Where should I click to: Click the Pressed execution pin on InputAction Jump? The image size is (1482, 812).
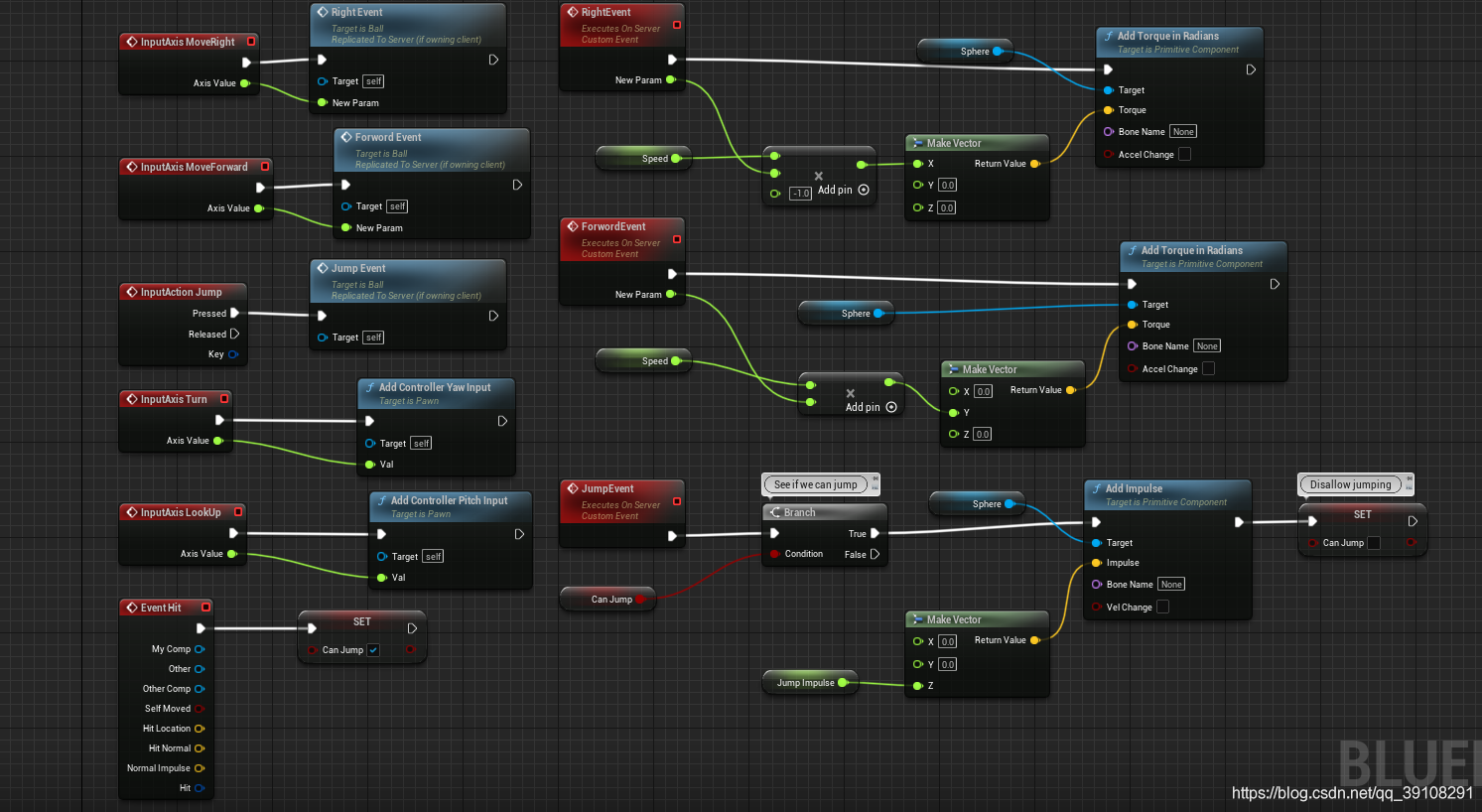(x=235, y=313)
